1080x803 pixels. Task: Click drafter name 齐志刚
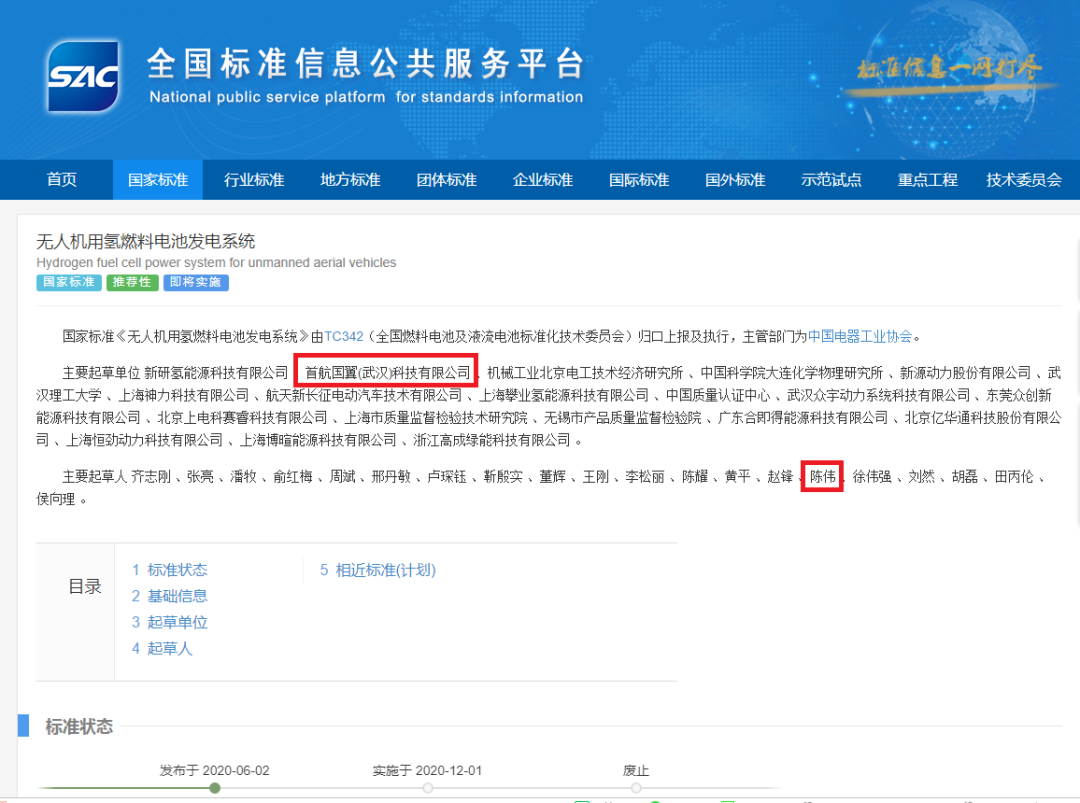pyautogui.click(x=151, y=477)
